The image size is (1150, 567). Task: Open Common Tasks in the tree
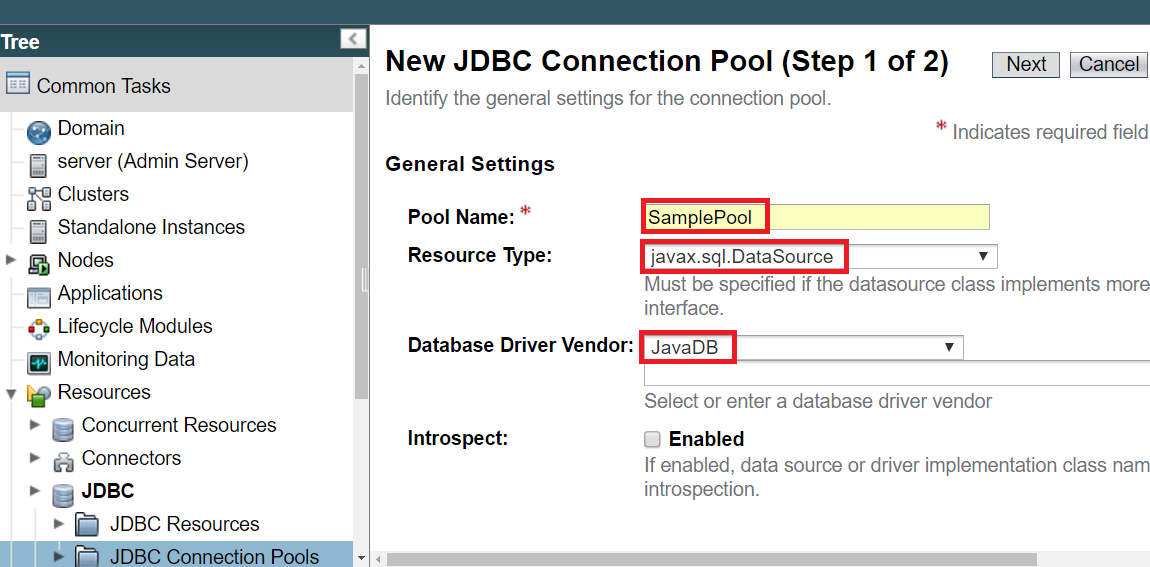pyautogui.click(x=103, y=86)
